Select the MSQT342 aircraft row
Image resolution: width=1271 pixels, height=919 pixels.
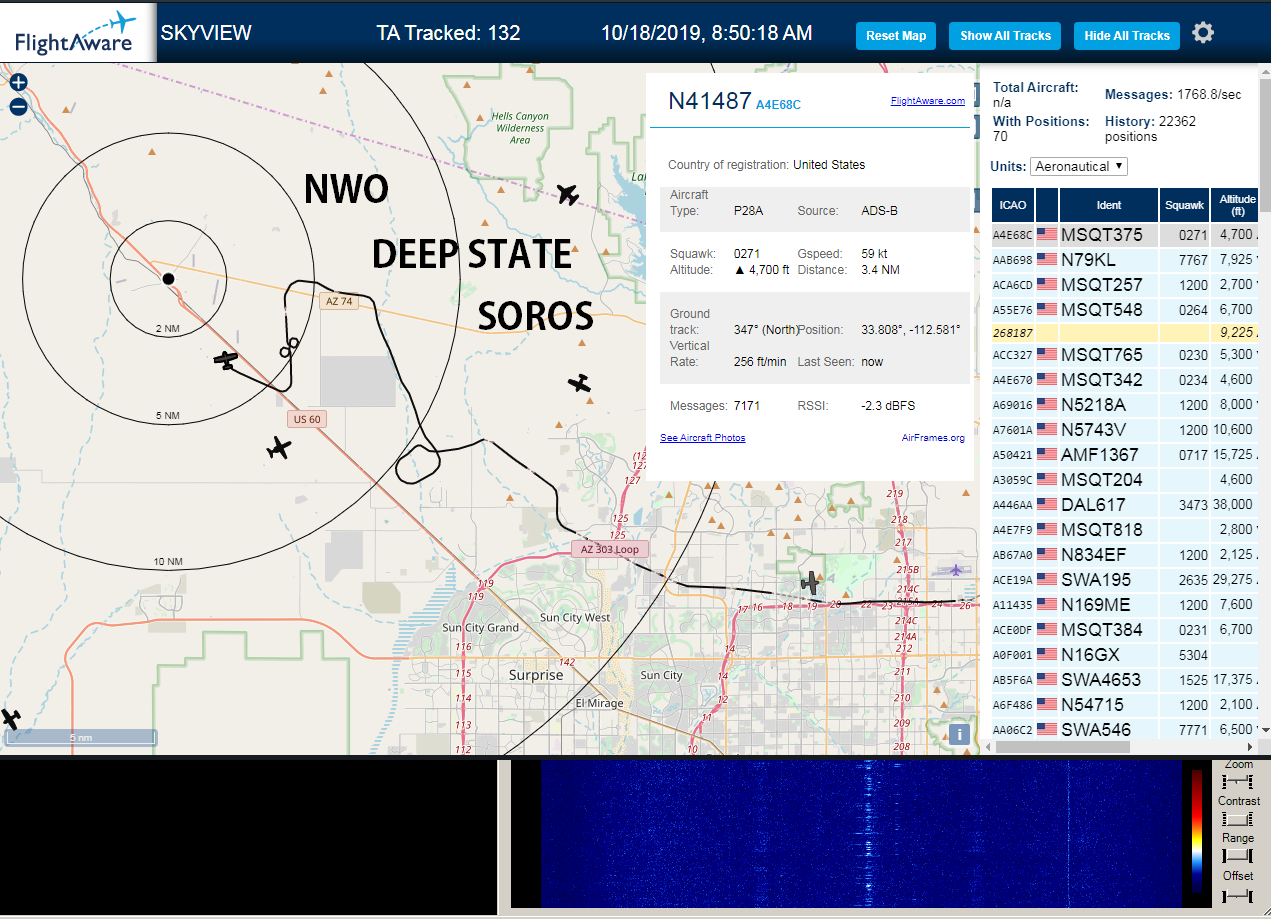pos(1124,380)
